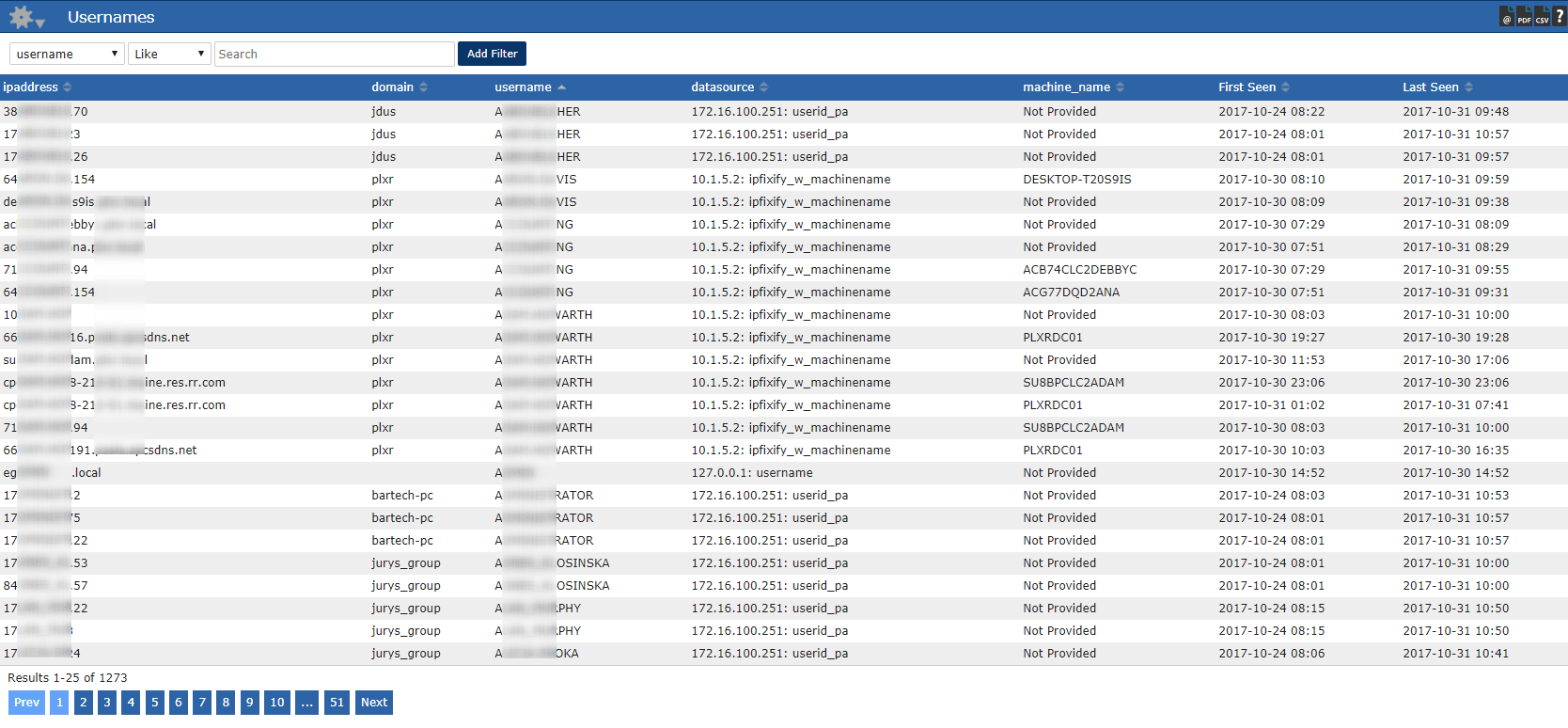This screenshot has width=1568, height=728.
Task: Jump to page 5
Action: coord(155,703)
